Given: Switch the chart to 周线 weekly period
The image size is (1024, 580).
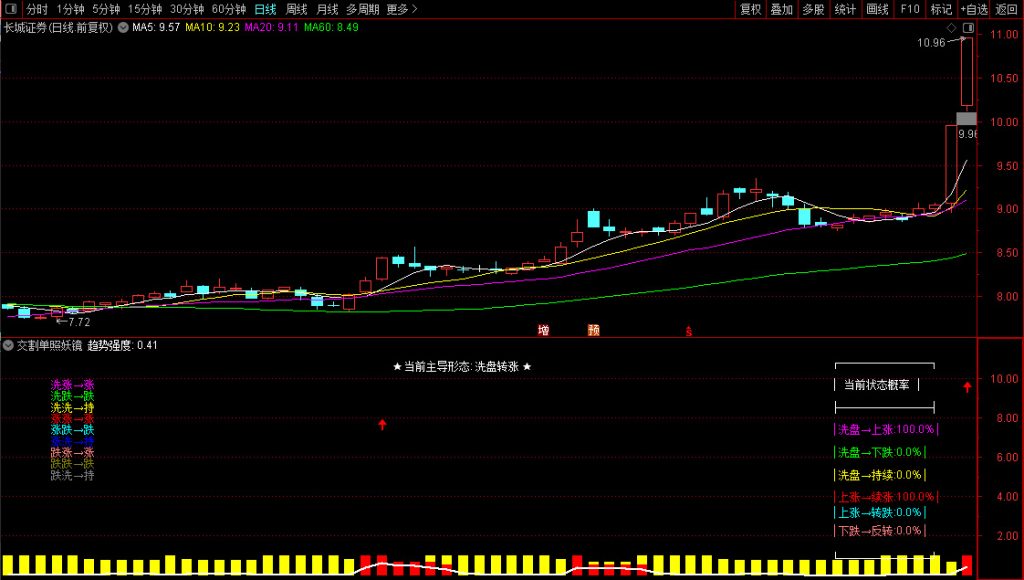Looking at the screenshot, I should pos(297,9).
